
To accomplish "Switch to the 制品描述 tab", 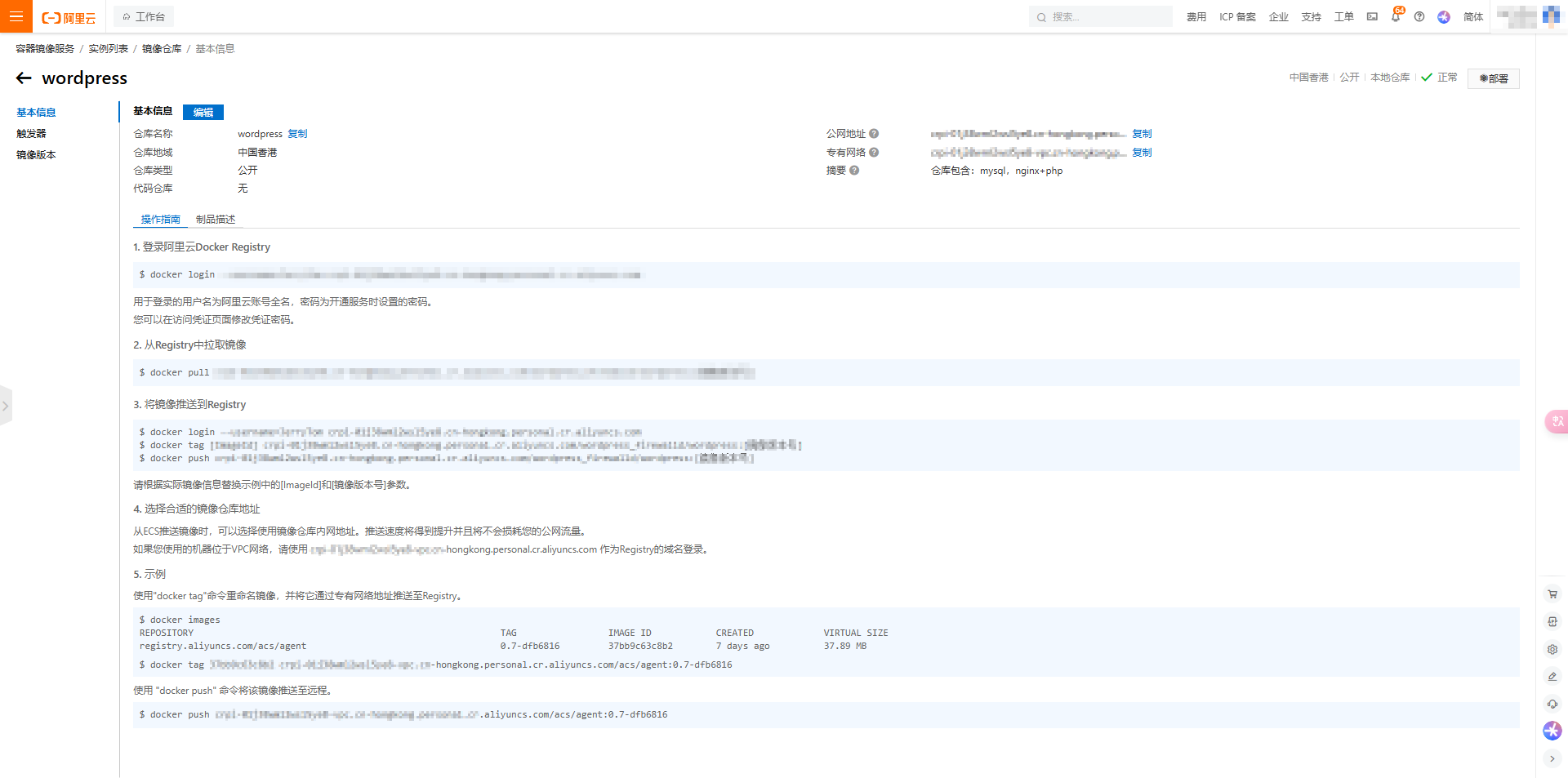I will (216, 220).
